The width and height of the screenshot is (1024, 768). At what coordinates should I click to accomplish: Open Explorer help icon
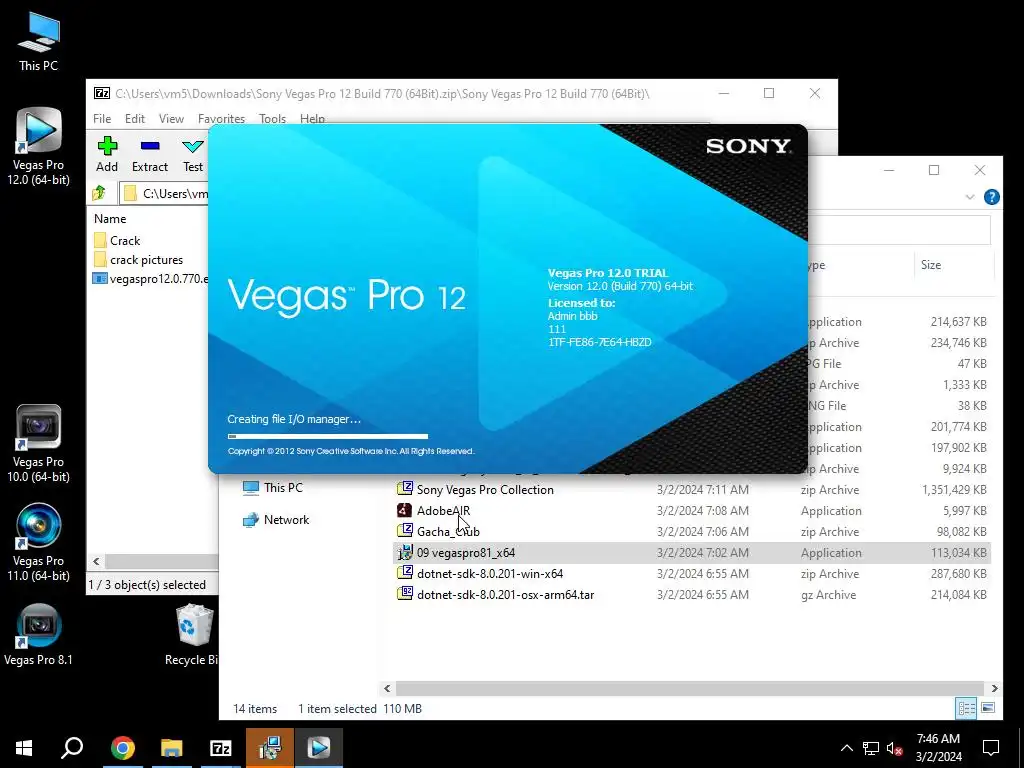click(991, 197)
